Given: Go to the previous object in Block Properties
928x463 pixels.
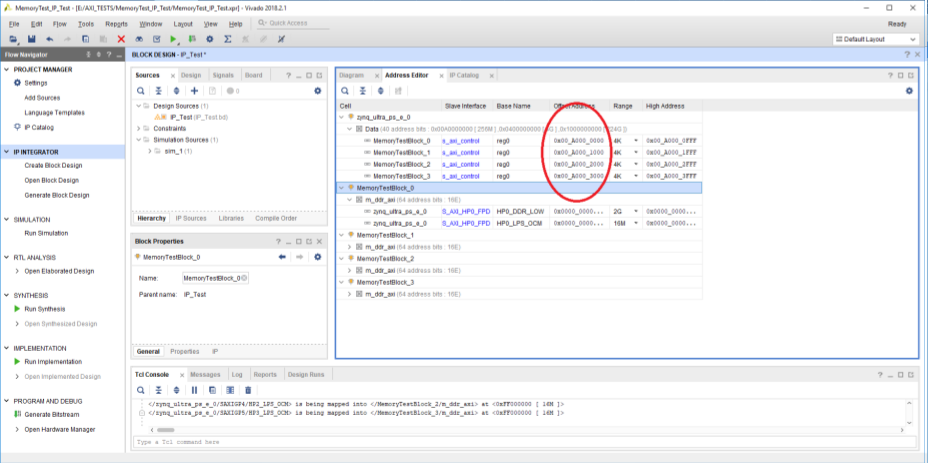Looking at the screenshot, I should [x=282, y=257].
